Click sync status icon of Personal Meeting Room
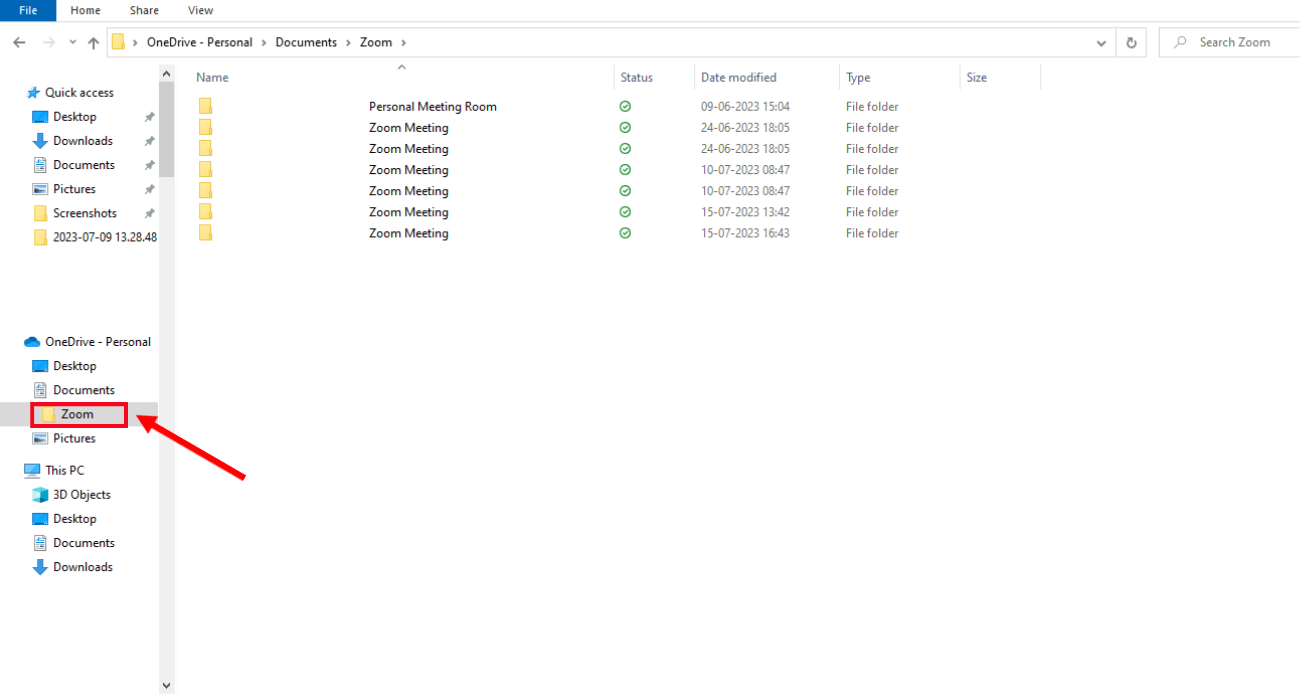The height and width of the screenshot is (700, 1300). tap(625, 106)
